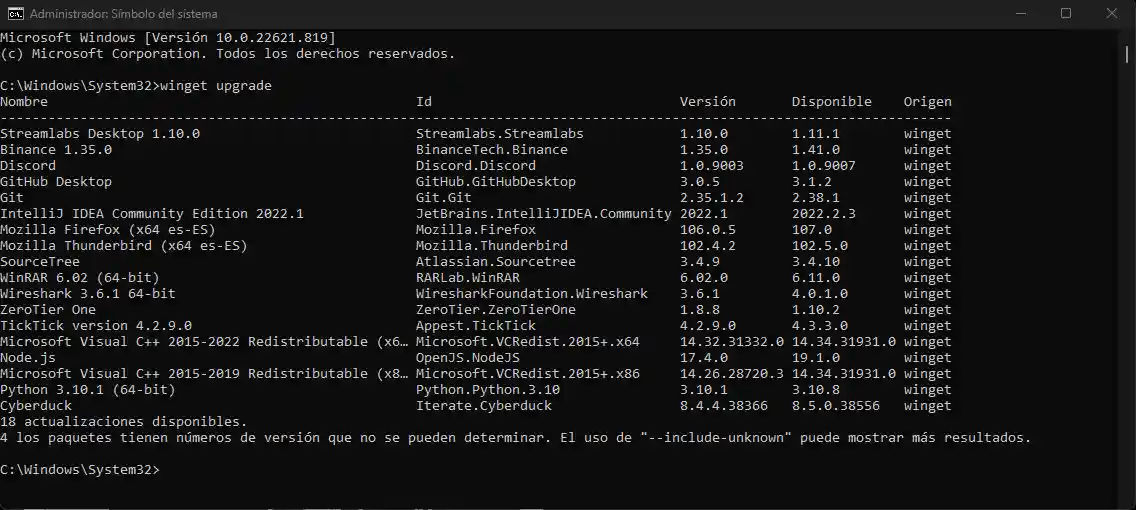The width and height of the screenshot is (1136, 510).
Task: Select the 'Discord.Discord' Id
Action: [476, 166]
